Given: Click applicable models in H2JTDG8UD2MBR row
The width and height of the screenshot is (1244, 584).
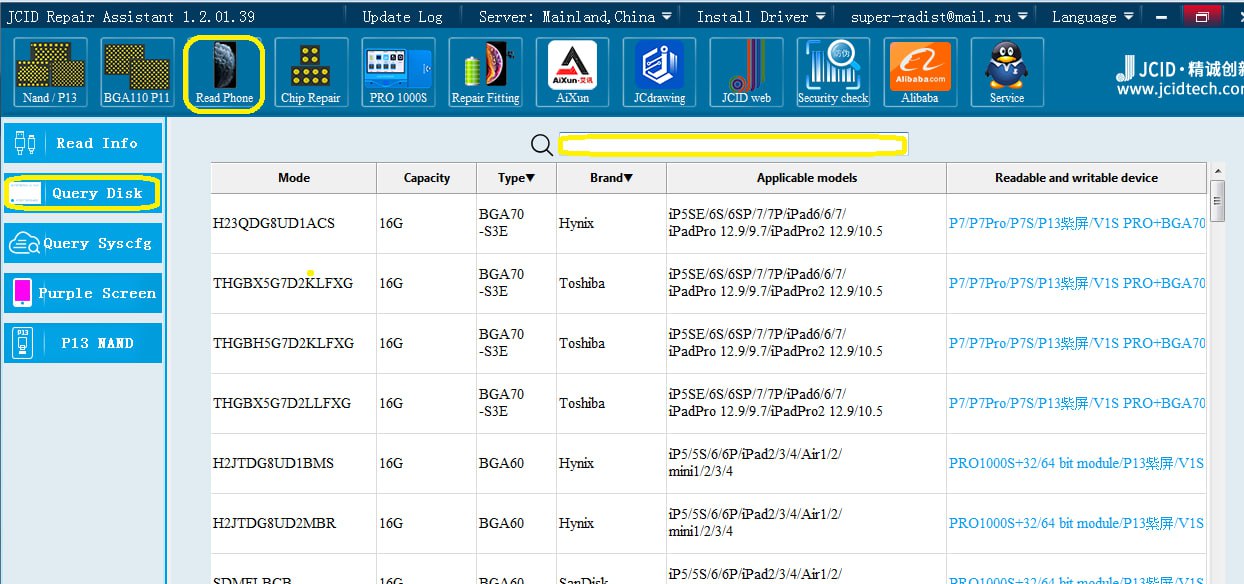Looking at the screenshot, I should pyautogui.click(x=756, y=523).
